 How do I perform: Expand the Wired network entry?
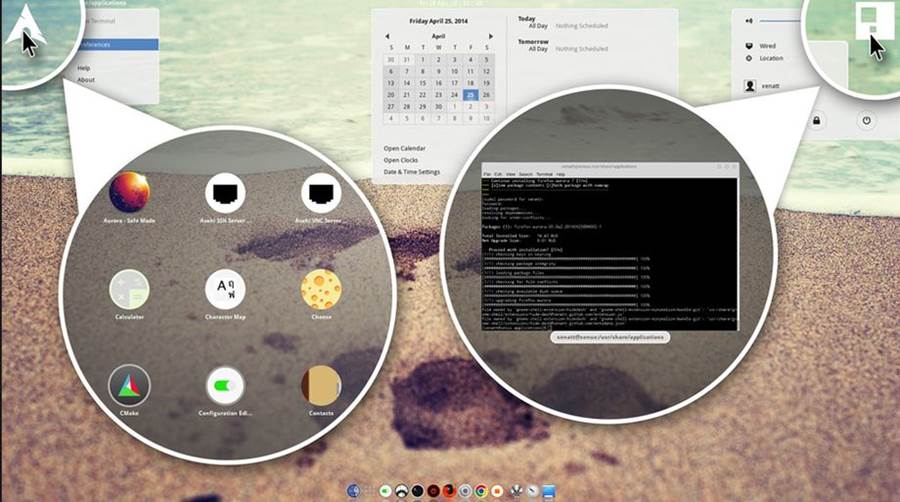tap(767, 45)
